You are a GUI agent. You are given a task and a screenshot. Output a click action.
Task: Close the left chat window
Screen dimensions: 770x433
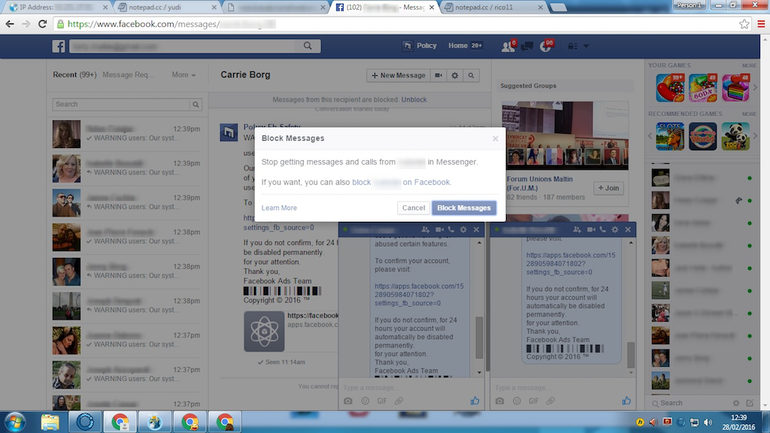pyautogui.click(x=476, y=229)
